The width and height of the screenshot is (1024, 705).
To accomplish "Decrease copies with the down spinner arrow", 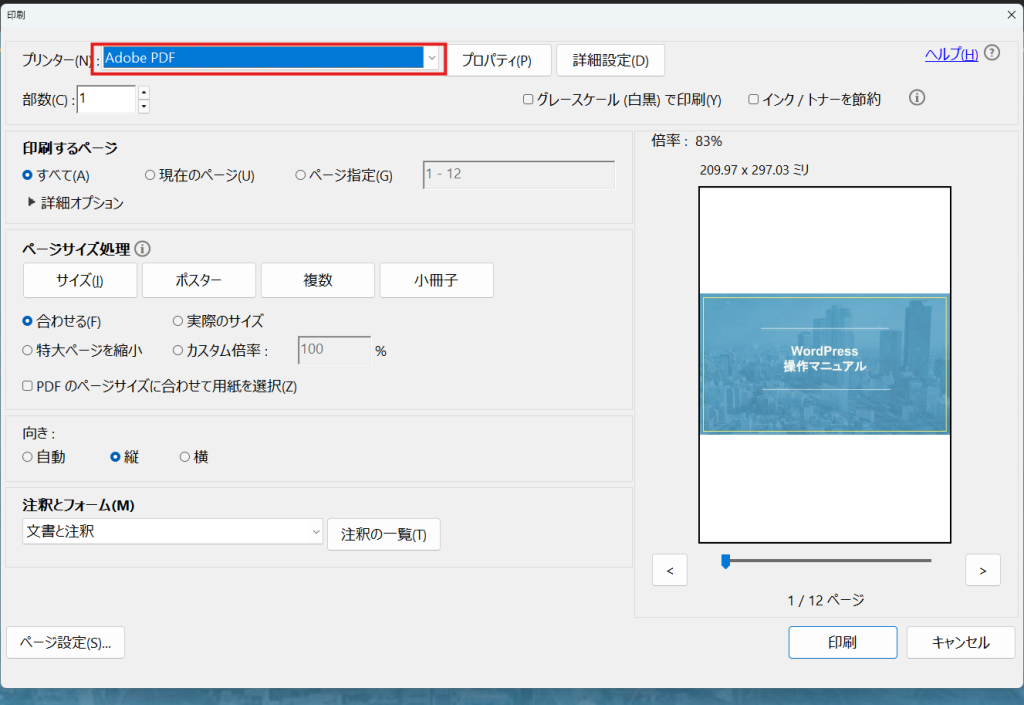I will coord(144,106).
